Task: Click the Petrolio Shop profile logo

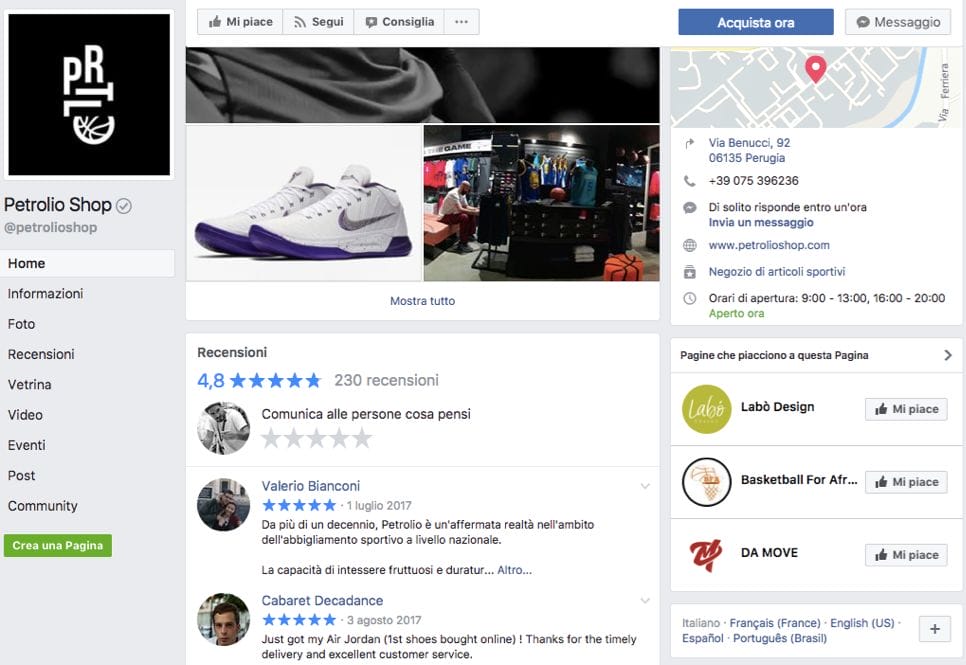Action: pyautogui.click(x=89, y=95)
